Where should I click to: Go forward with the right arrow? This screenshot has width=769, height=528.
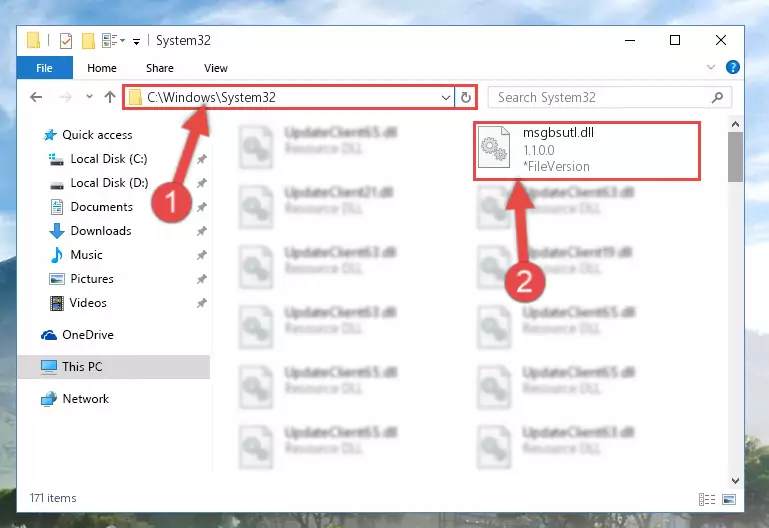(65, 97)
